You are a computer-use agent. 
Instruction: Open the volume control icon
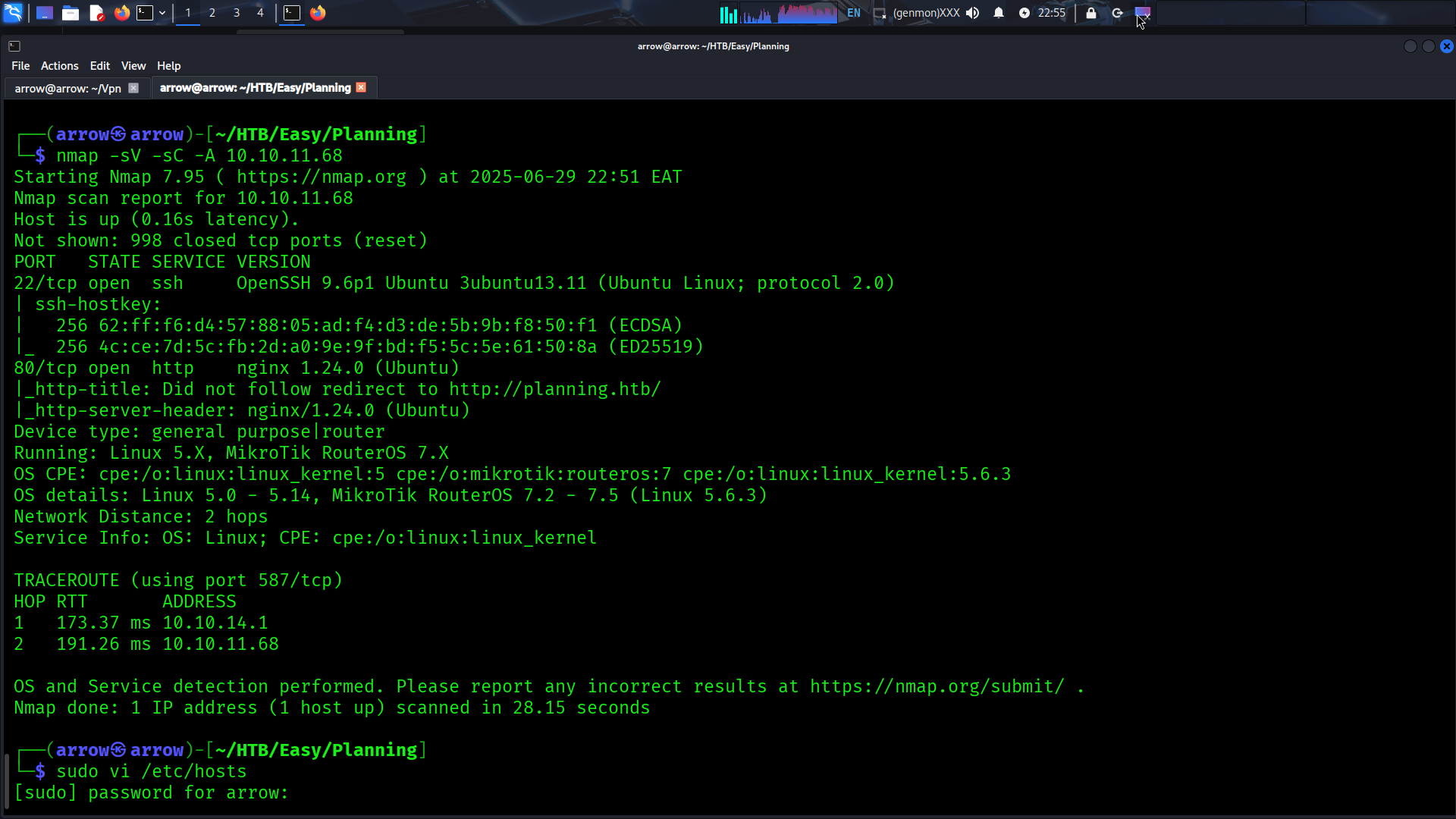tap(973, 13)
